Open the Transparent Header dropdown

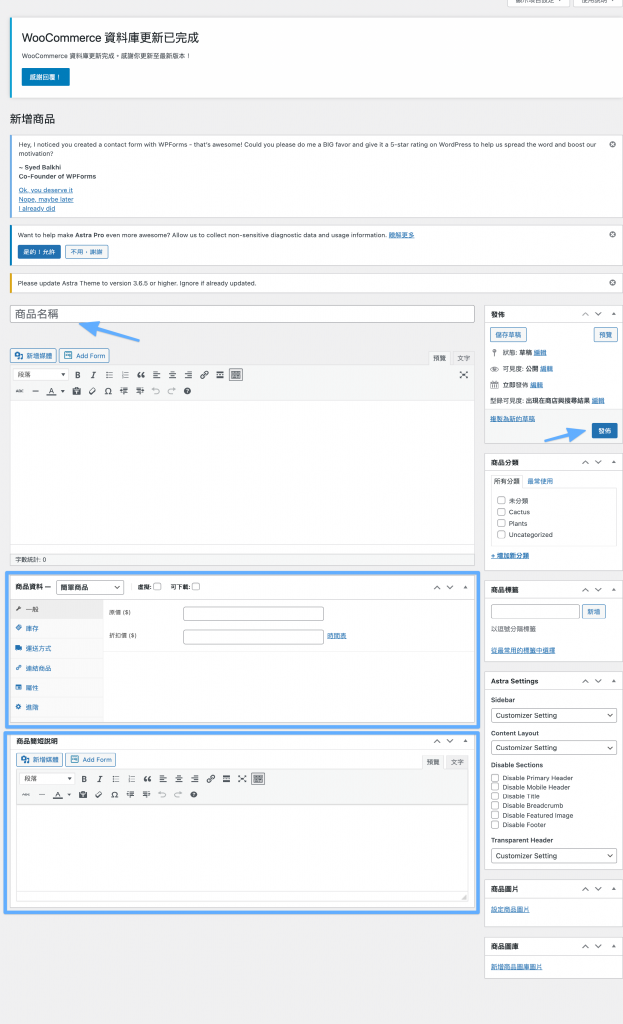click(554, 856)
